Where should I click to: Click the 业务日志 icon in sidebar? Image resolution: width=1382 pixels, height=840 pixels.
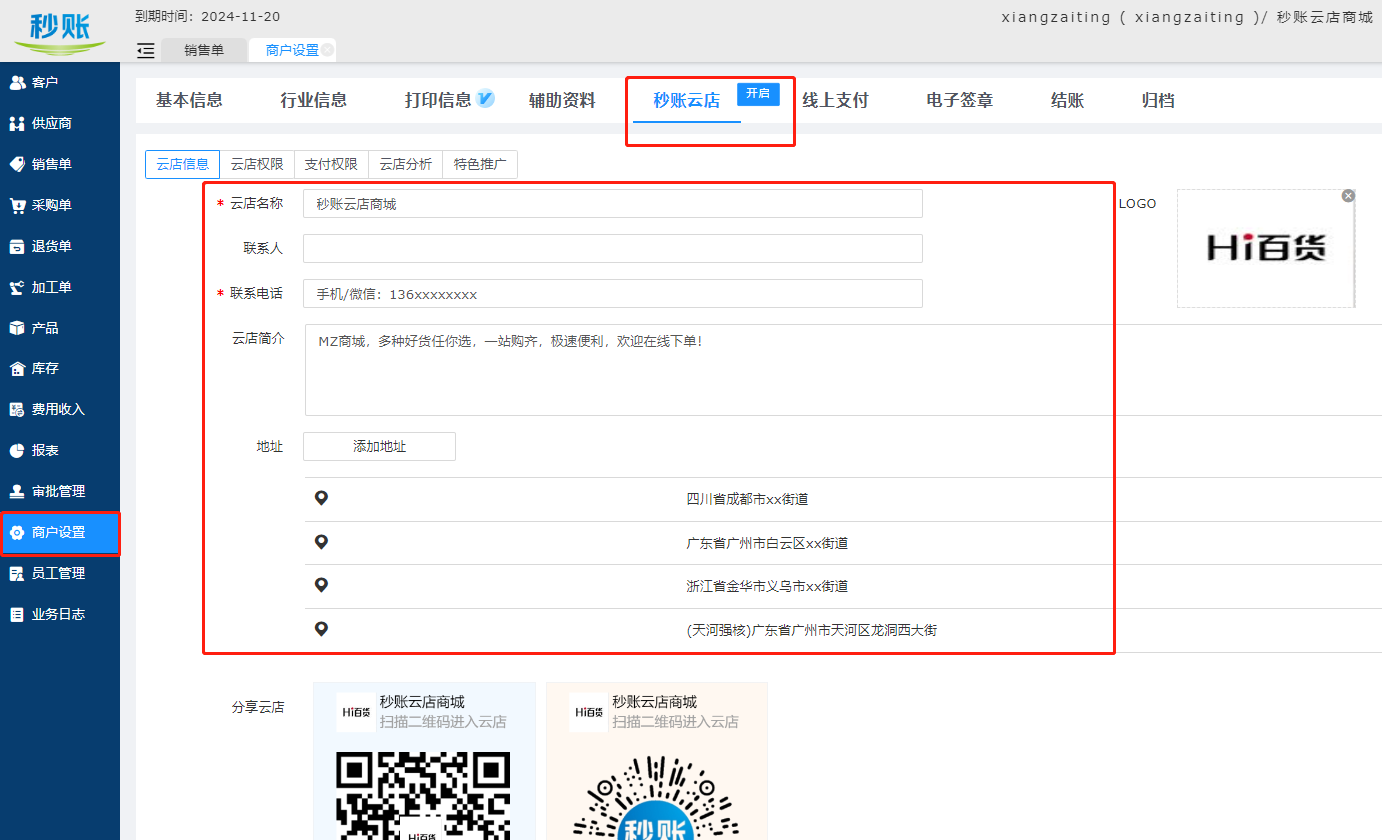pyautogui.click(x=17, y=615)
